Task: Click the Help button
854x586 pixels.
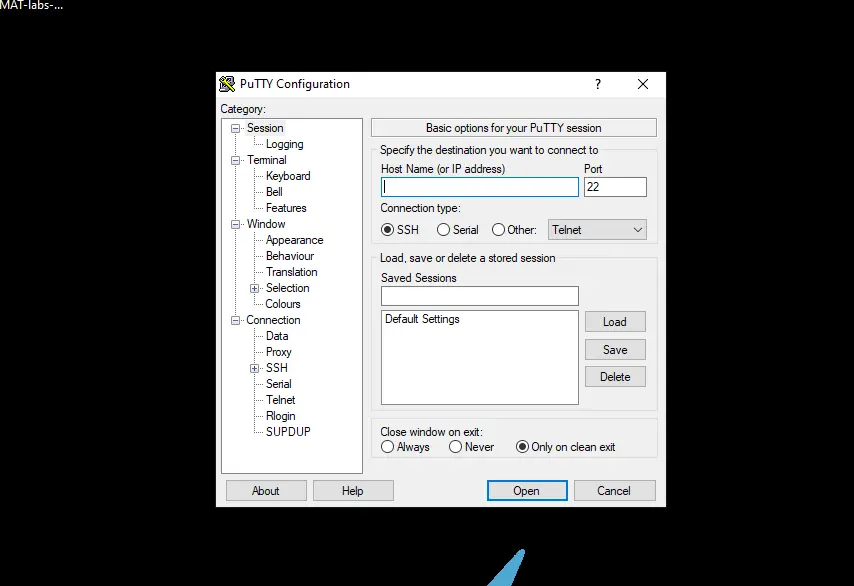Action: tap(353, 491)
